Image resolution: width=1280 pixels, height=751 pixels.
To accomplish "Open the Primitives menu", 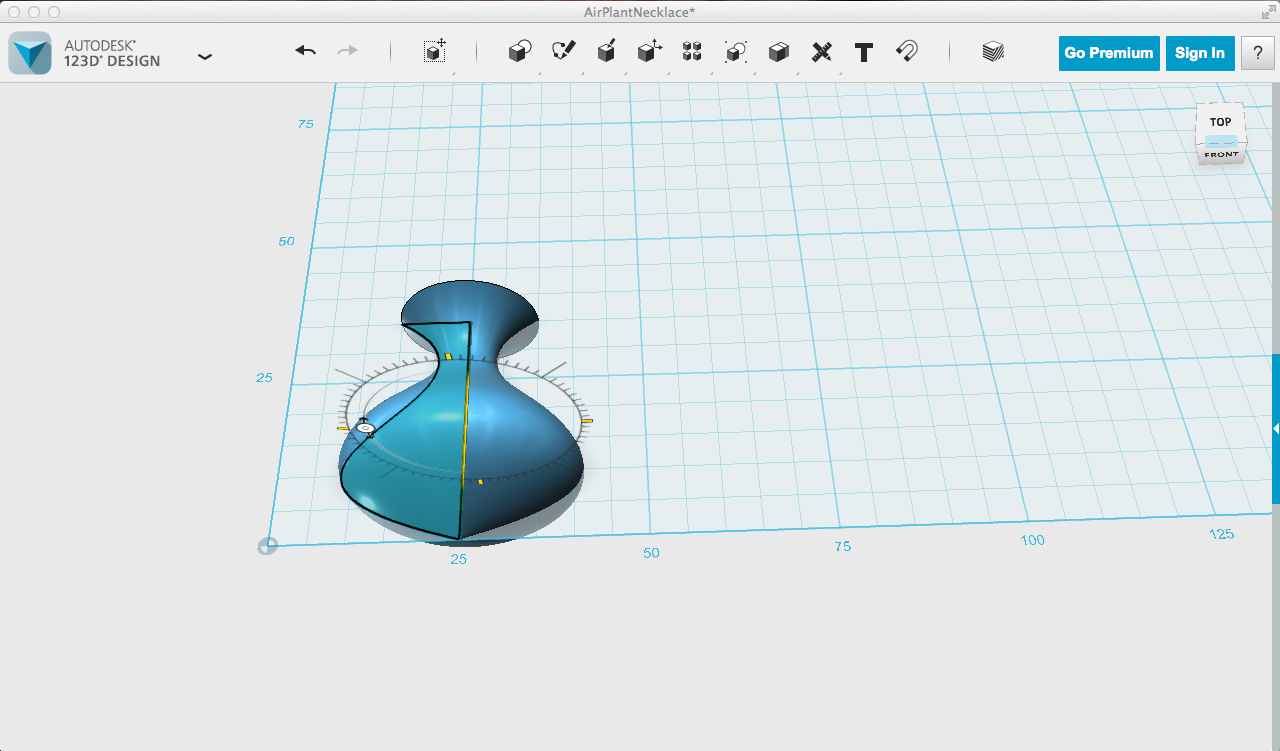I will [520, 52].
